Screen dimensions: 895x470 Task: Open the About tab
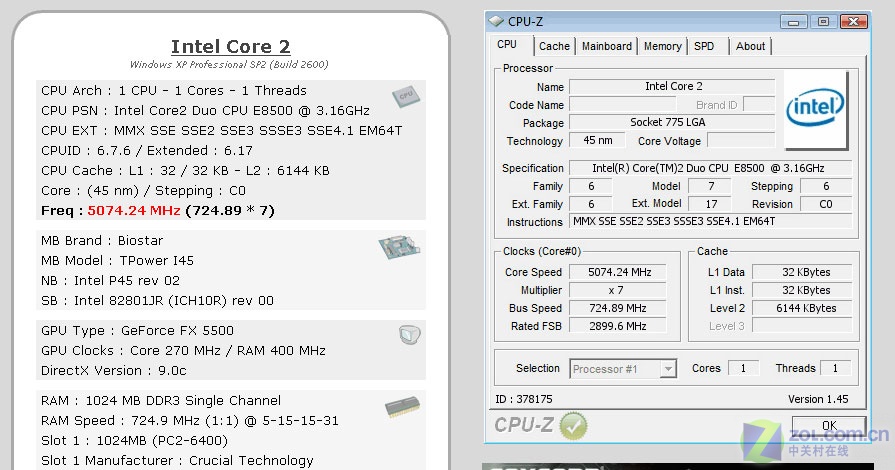coord(750,46)
